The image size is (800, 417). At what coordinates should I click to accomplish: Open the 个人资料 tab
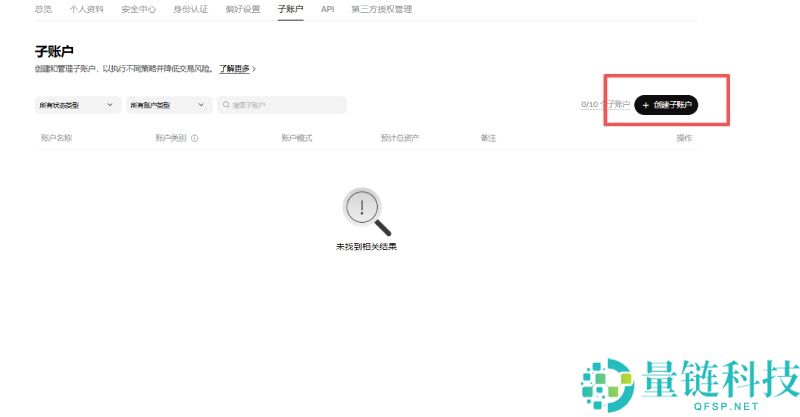[87, 9]
